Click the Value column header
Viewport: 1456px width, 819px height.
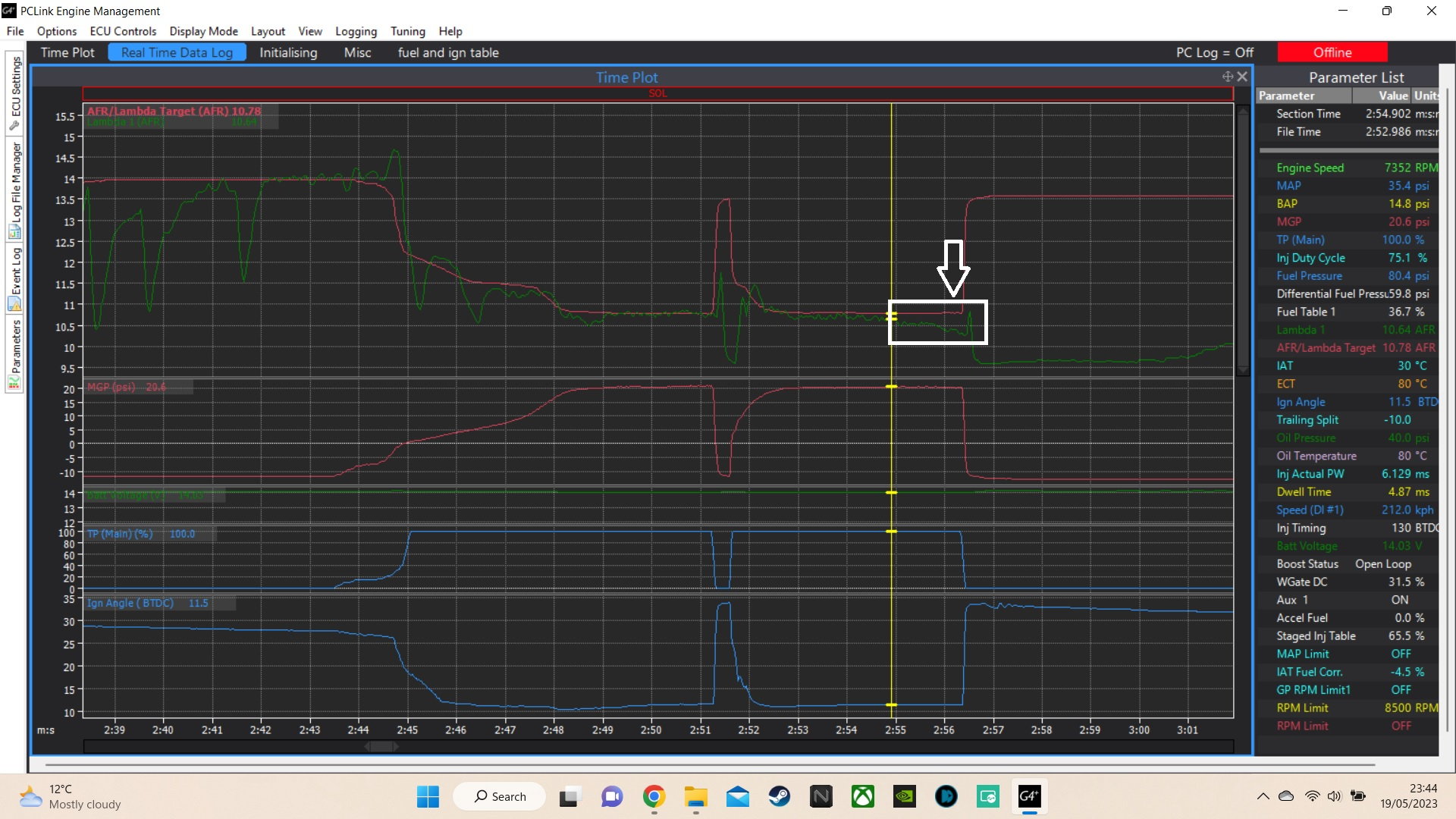1382,96
